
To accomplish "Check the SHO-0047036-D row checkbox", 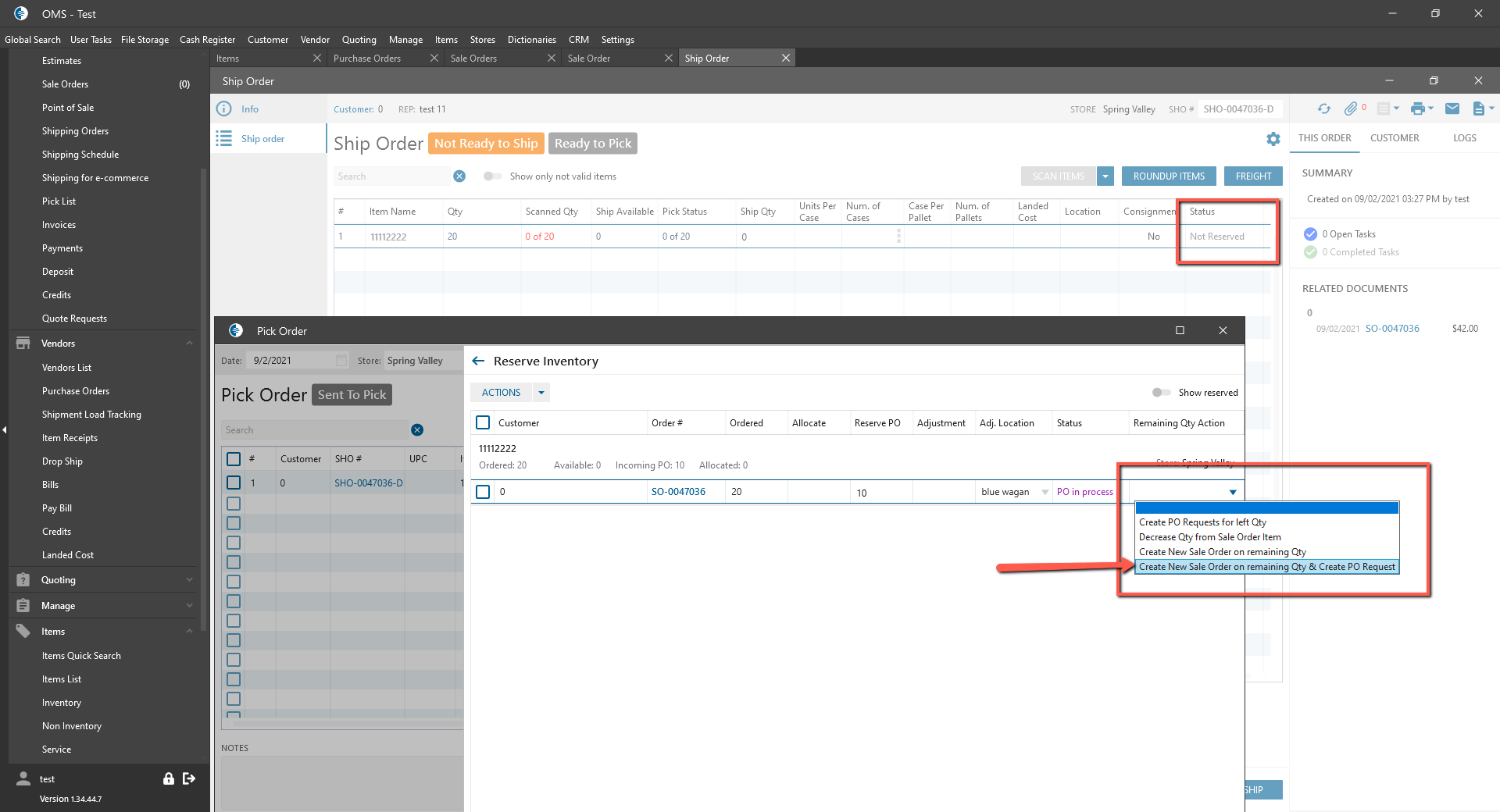I will (x=234, y=483).
